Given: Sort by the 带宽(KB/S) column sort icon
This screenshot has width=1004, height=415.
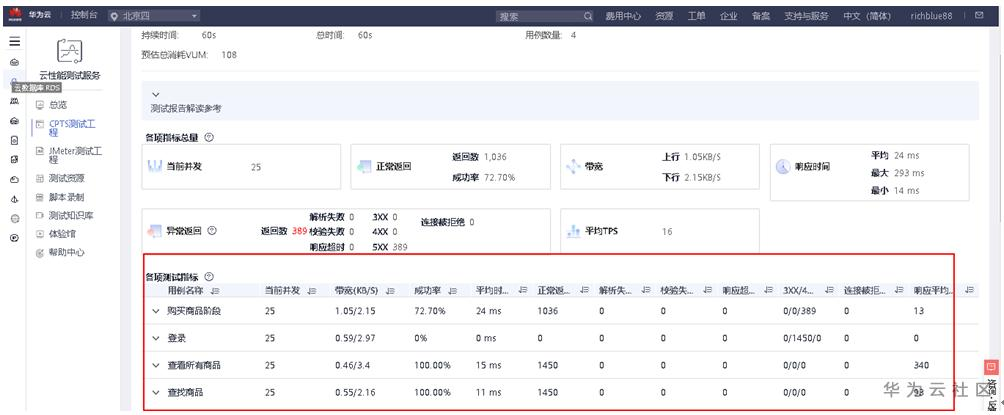Looking at the screenshot, I should (x=390, y=291).
